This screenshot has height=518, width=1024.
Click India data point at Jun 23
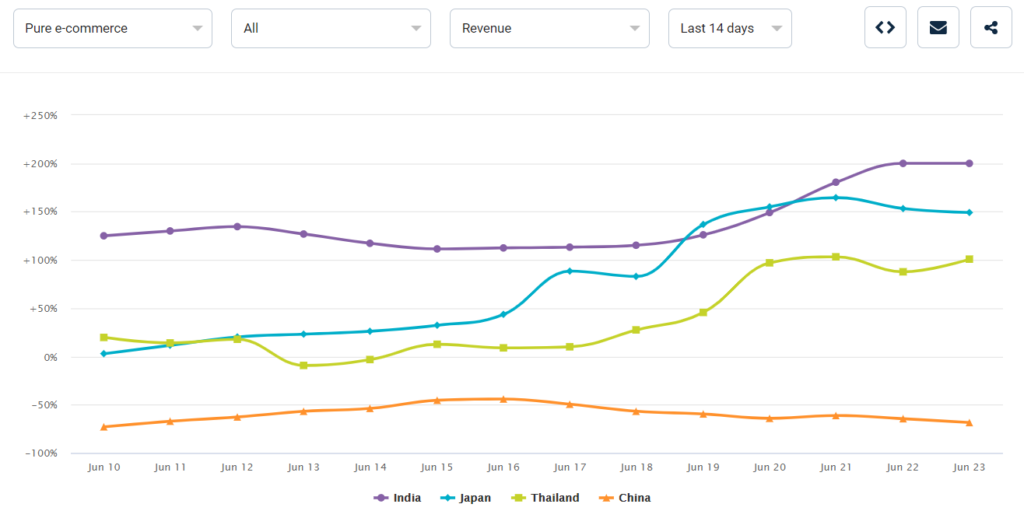[x=969, y=163]
